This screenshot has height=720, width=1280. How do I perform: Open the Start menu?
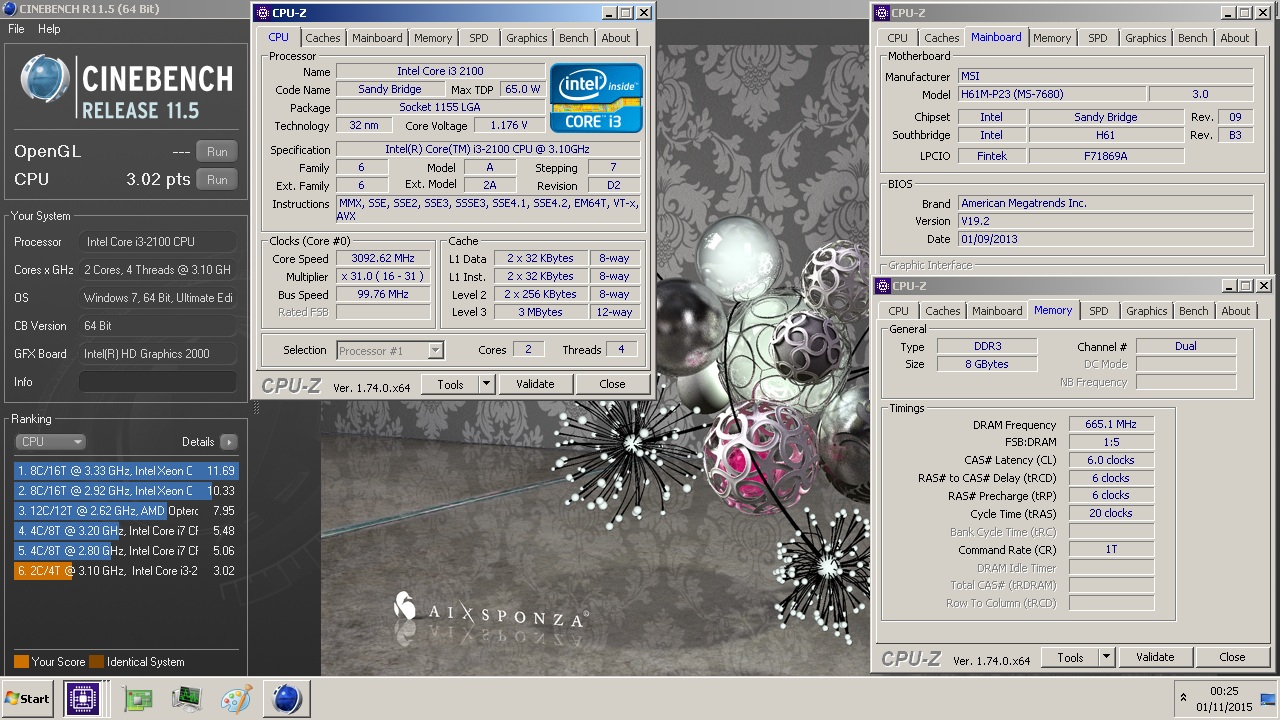pos(28,699)
